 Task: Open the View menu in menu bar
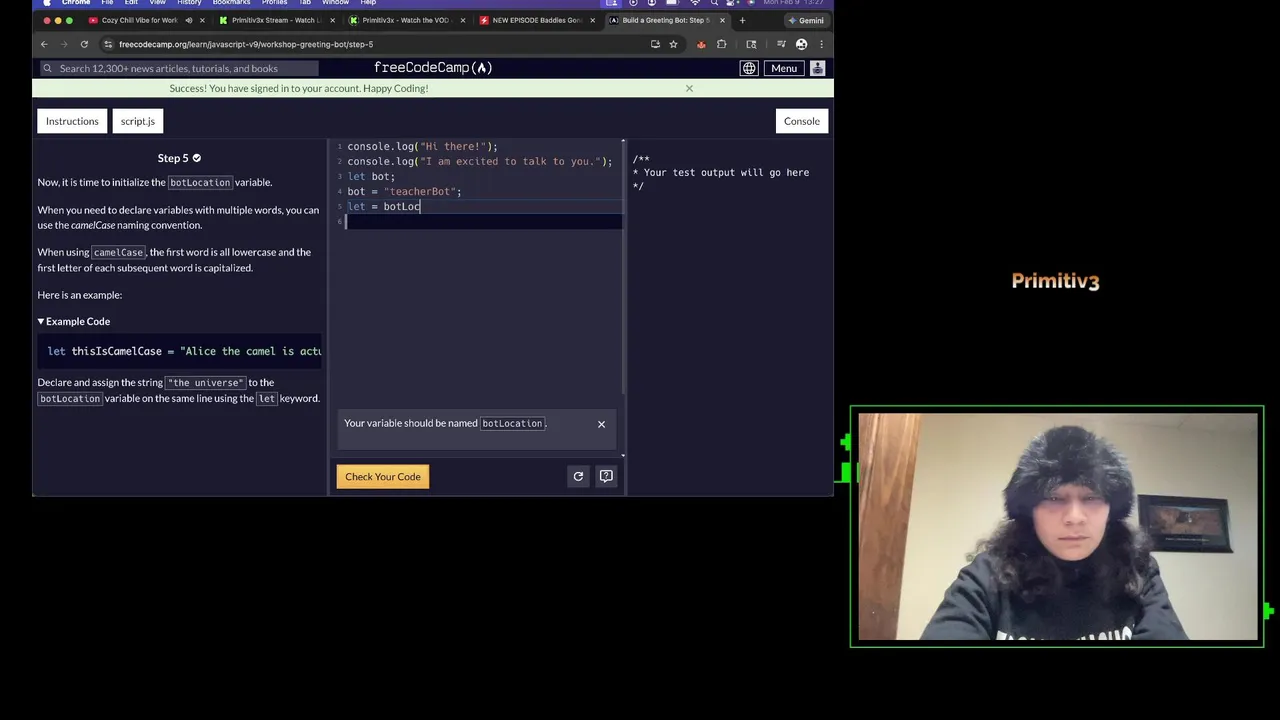click(x=158, y=3)
